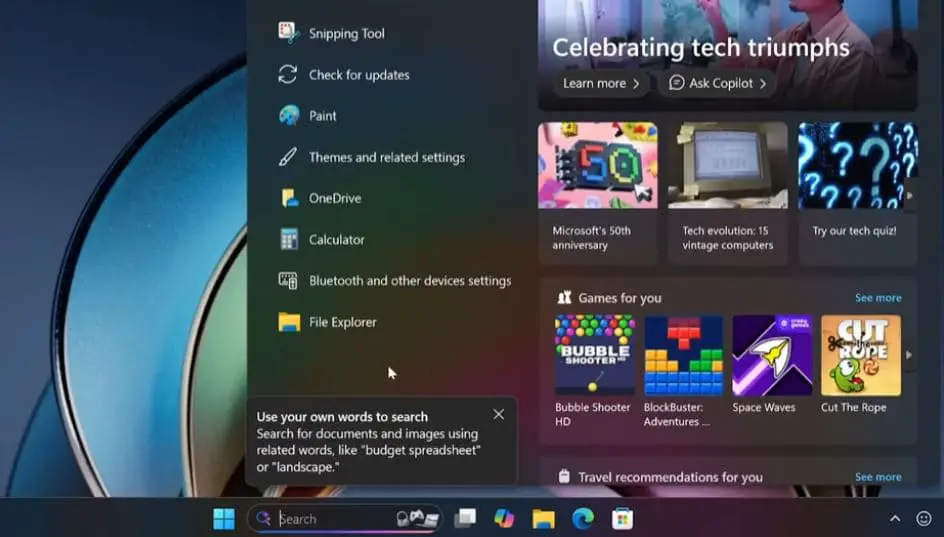Click the Learn more button
Screen dimensions: 944x537
(x=600, y=83)
